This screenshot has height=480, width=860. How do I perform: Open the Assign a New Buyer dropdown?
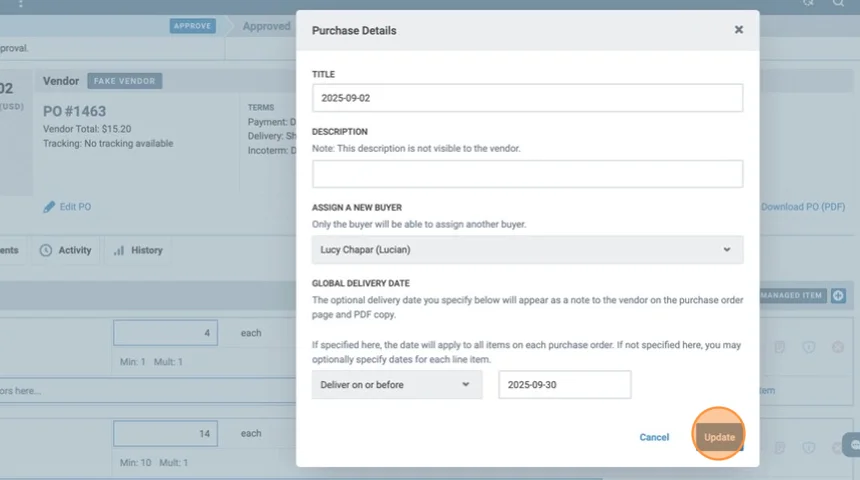527,249
